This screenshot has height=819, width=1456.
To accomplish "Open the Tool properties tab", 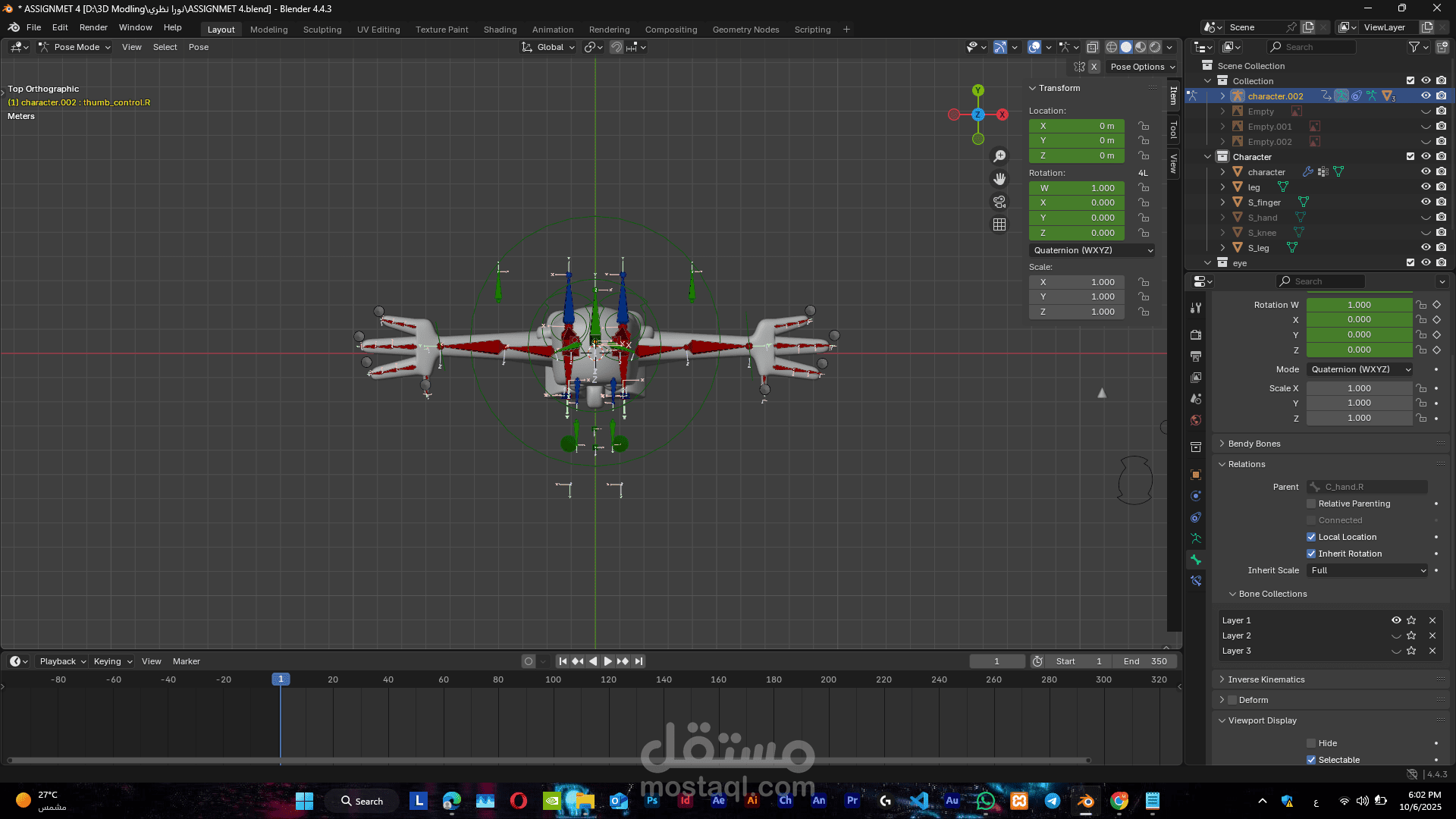I will click(x=1196, y=308).
